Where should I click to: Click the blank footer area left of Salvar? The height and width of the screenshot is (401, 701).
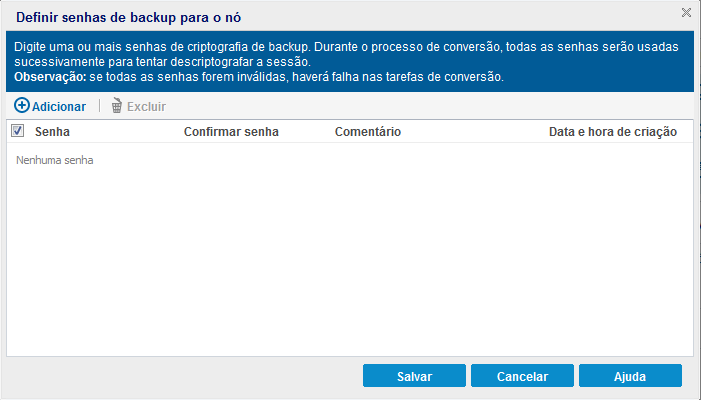point(180,377)
